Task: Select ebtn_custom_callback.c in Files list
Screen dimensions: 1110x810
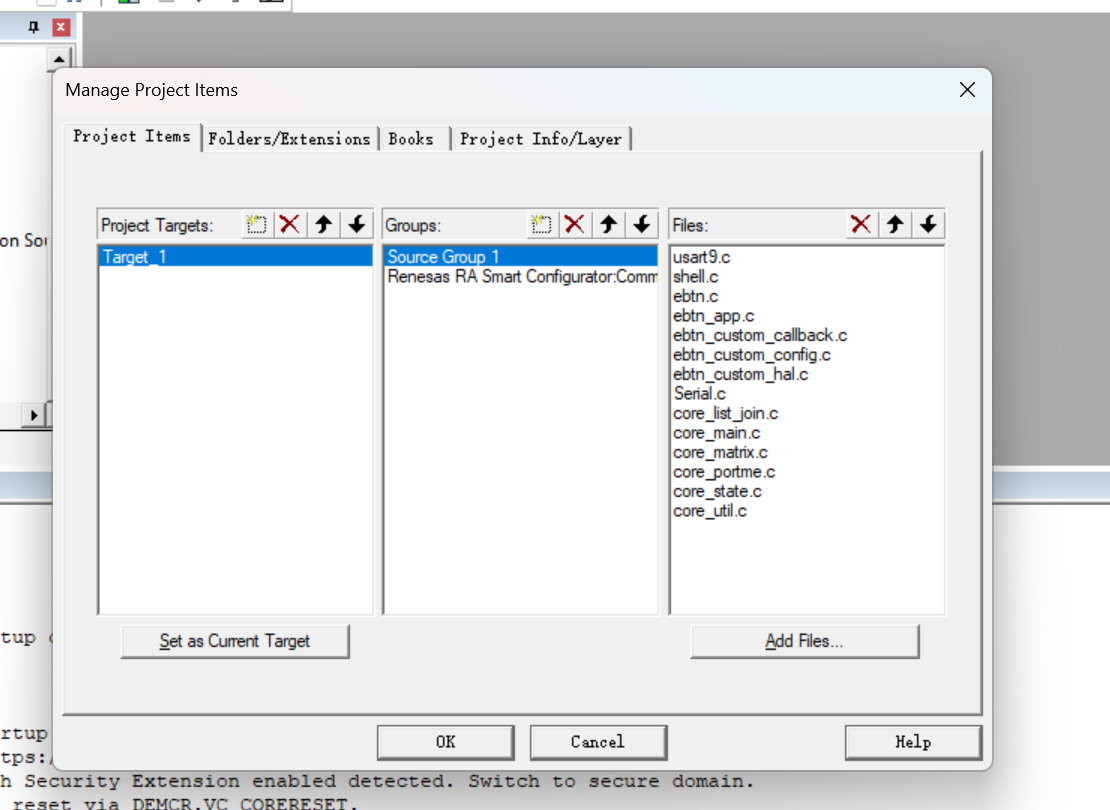Action: (x=760, y=336)
